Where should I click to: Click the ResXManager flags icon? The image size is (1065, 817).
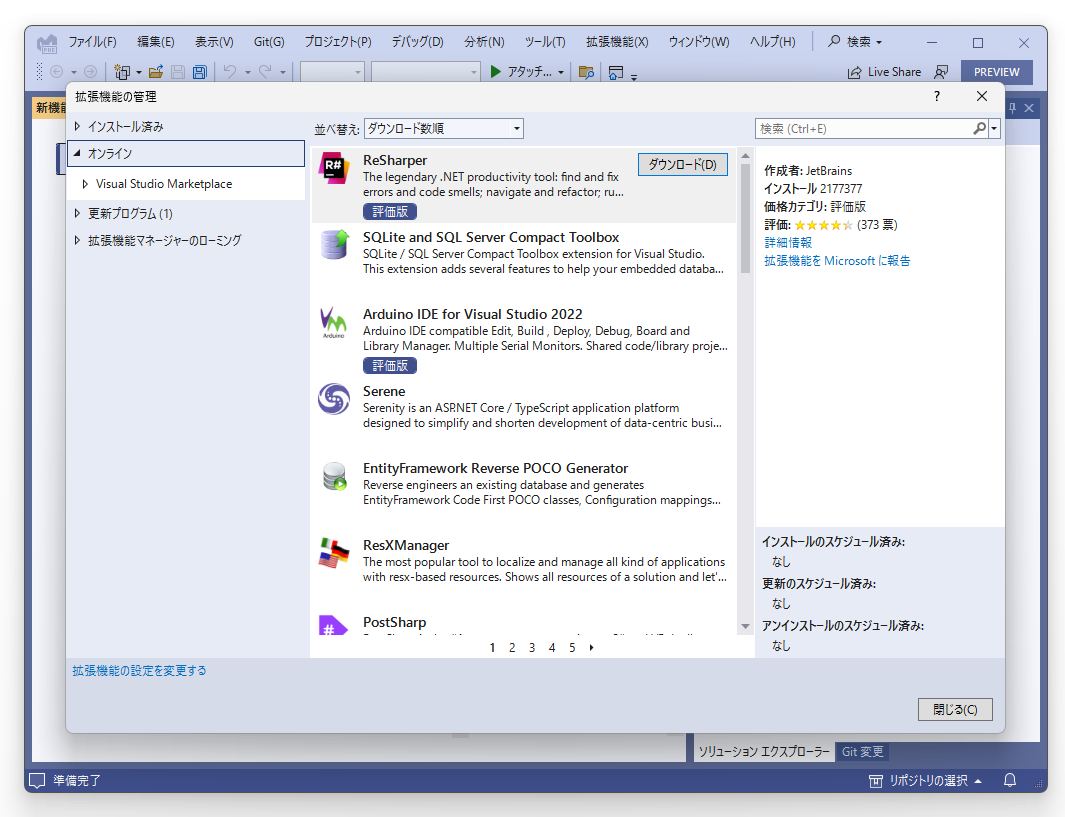click(334, 553)
